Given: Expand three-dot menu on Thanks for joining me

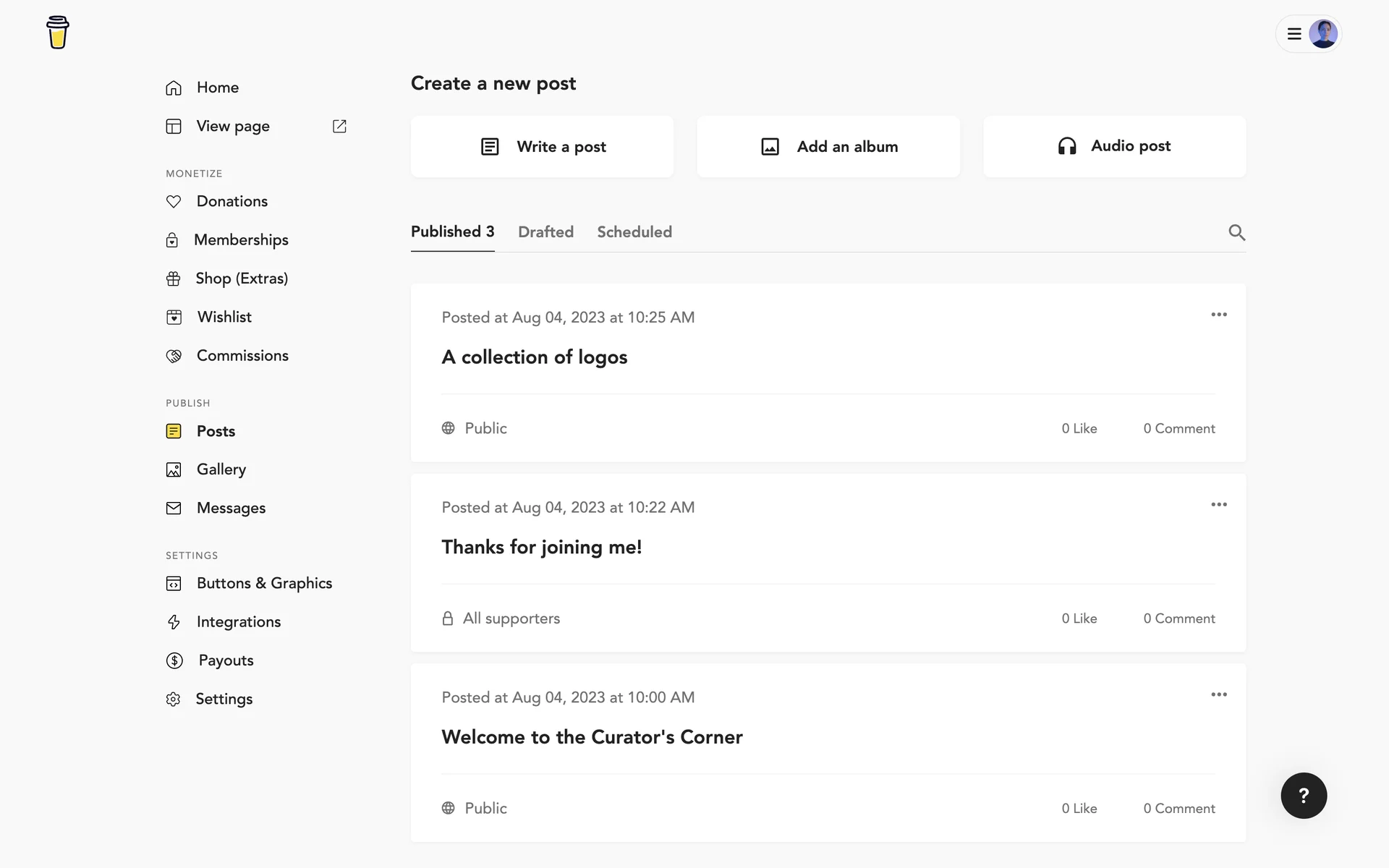Looking at the screenshot, I should click(1219, 505).
